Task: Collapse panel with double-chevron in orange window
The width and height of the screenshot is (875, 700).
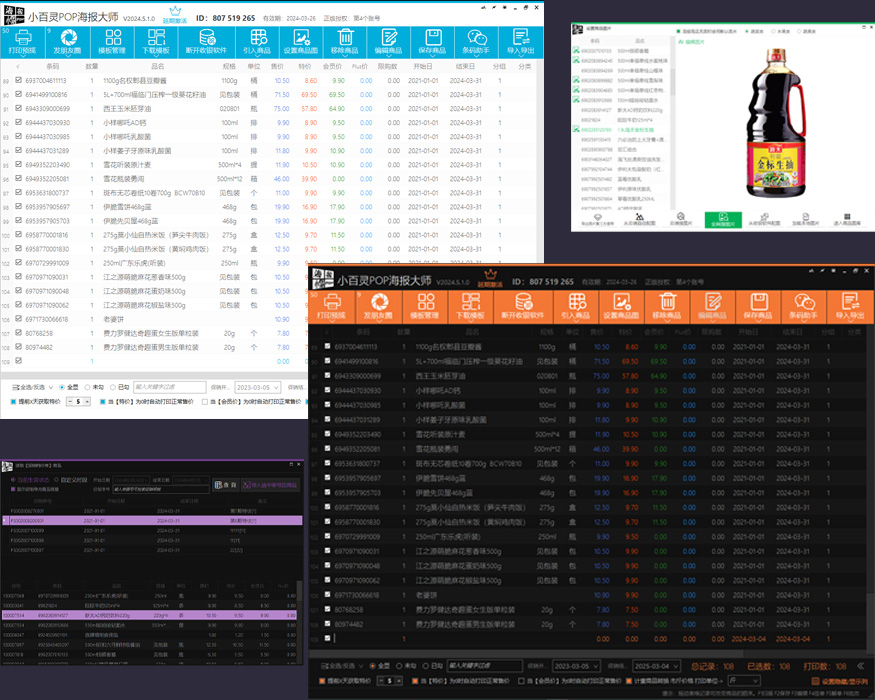Action: [860, 665]
